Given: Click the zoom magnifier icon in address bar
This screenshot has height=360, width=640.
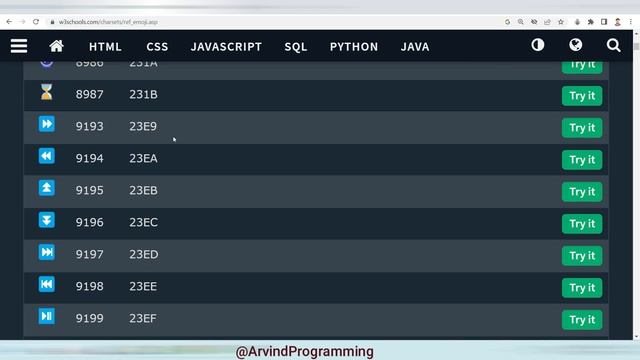Looking at the screenshot, I should click(x=520, y=22).
